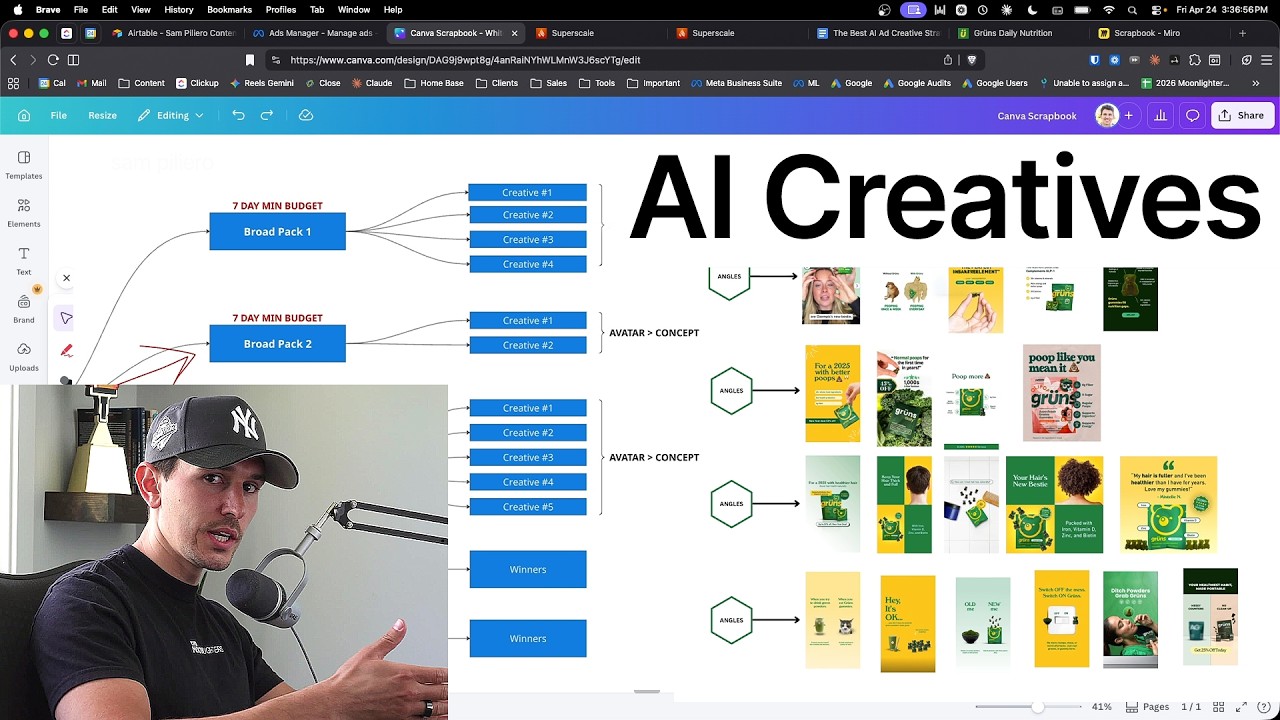The image size is (1280, 720).
Task: Add collaborator with the plus button
Action: (x=1128, y=116)
